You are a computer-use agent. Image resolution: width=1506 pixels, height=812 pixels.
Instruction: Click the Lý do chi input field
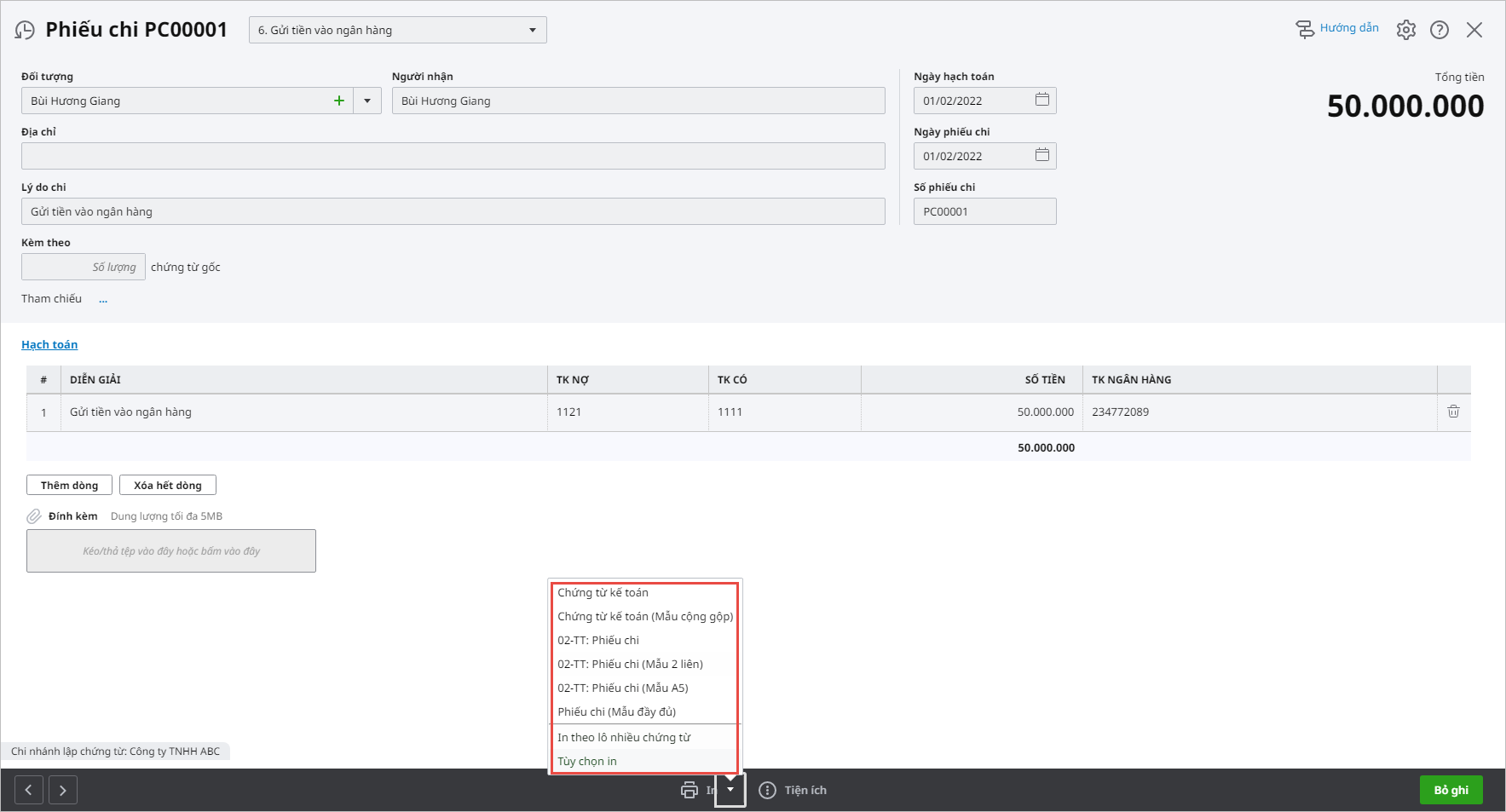point(453,211)
